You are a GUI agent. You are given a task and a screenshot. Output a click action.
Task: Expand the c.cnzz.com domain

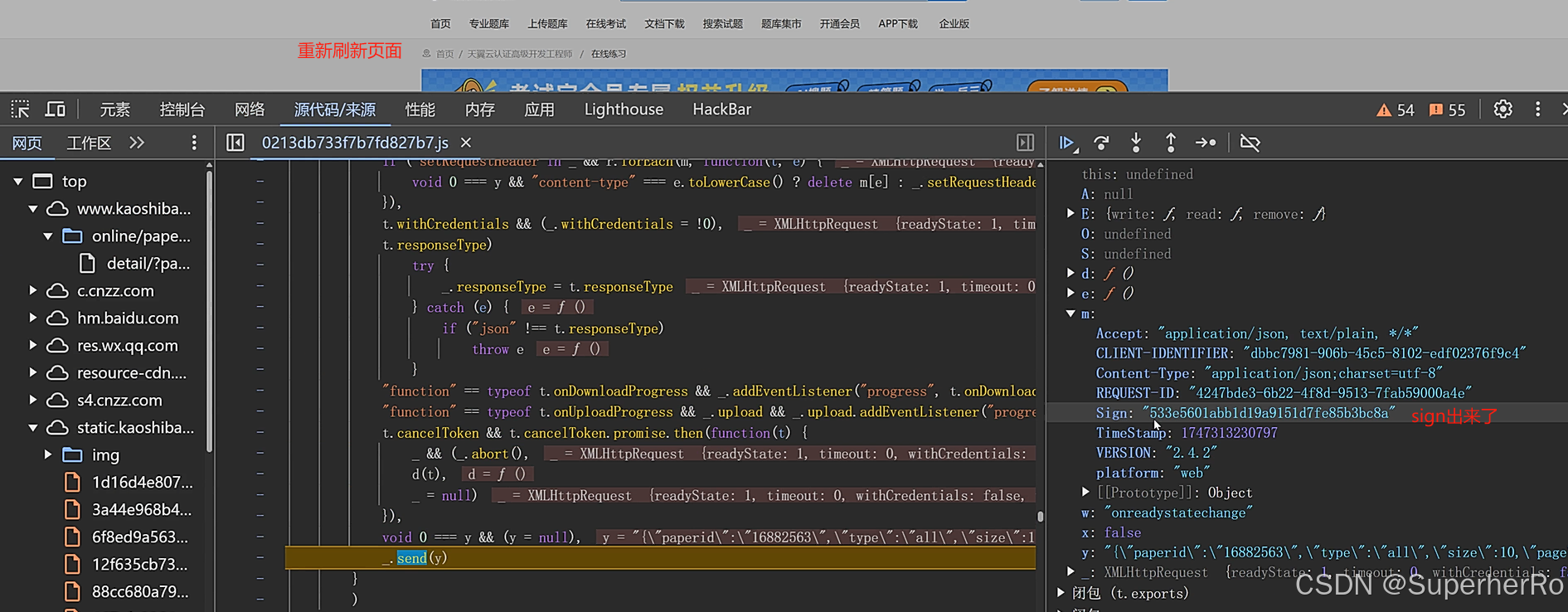33,290
